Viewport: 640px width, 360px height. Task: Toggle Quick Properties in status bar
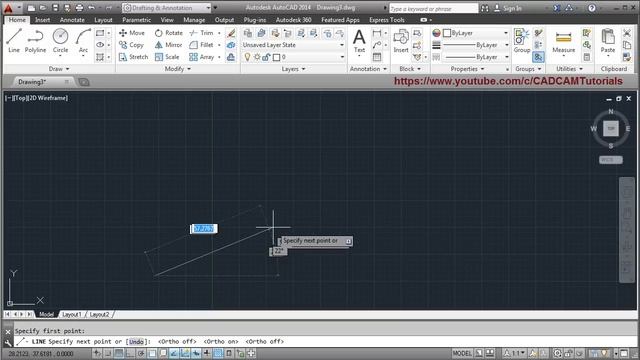(229, 353)
